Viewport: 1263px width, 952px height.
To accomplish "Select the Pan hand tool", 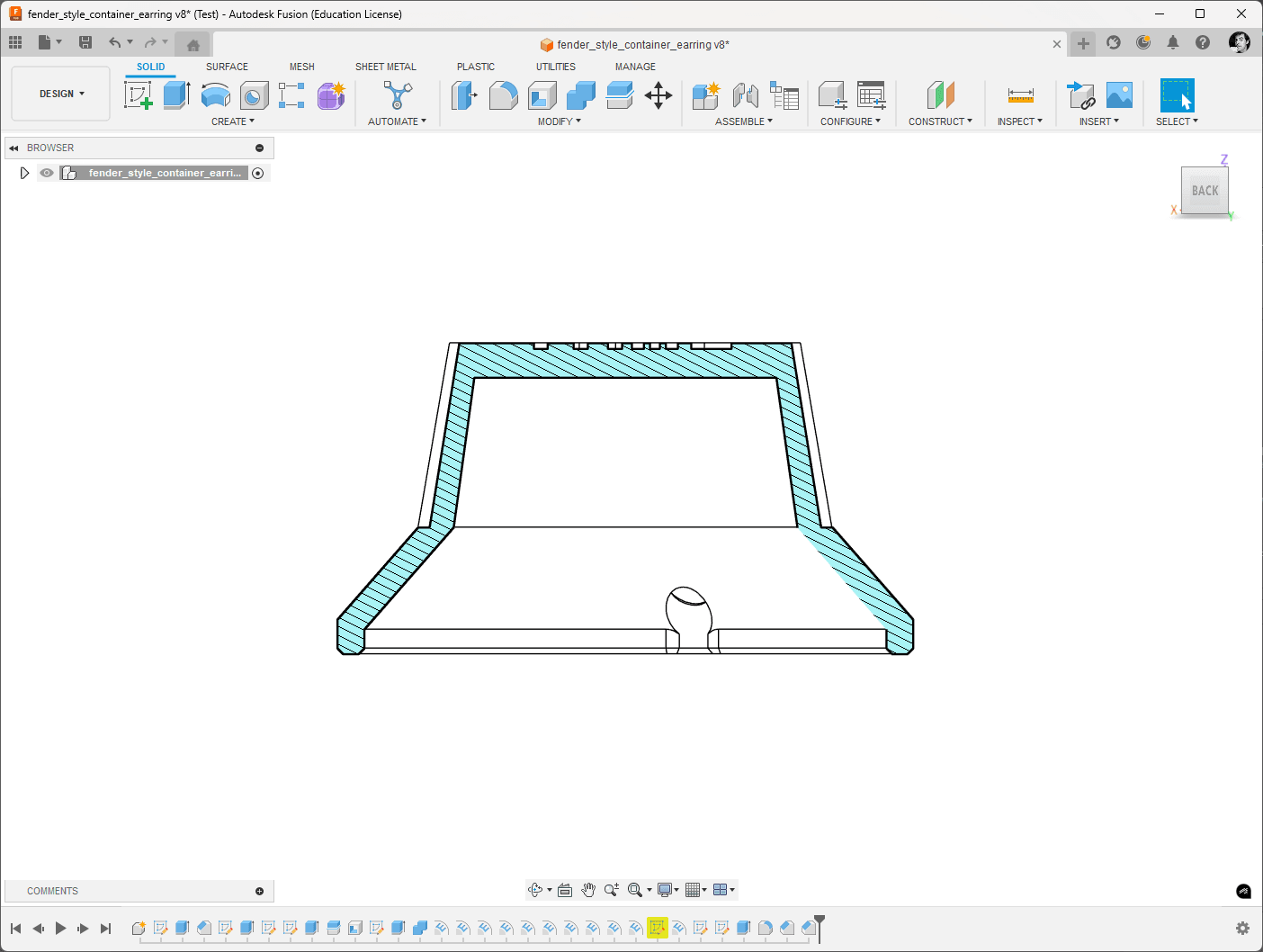I will coord(588,890).
